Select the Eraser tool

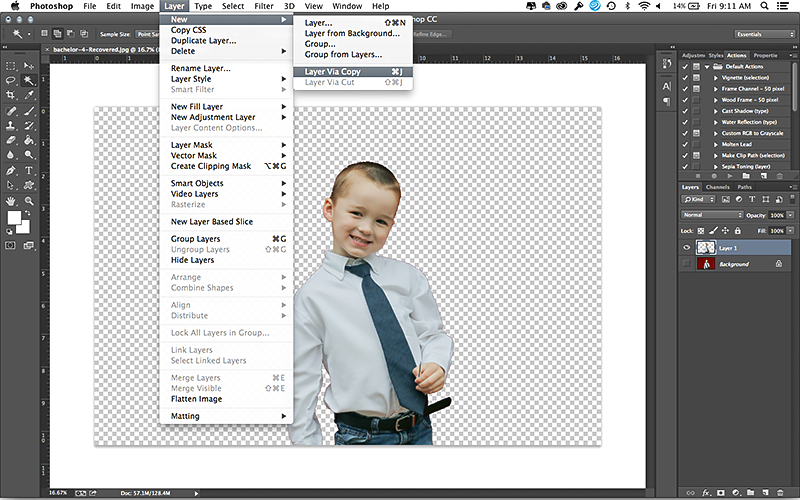pos(10,140)
